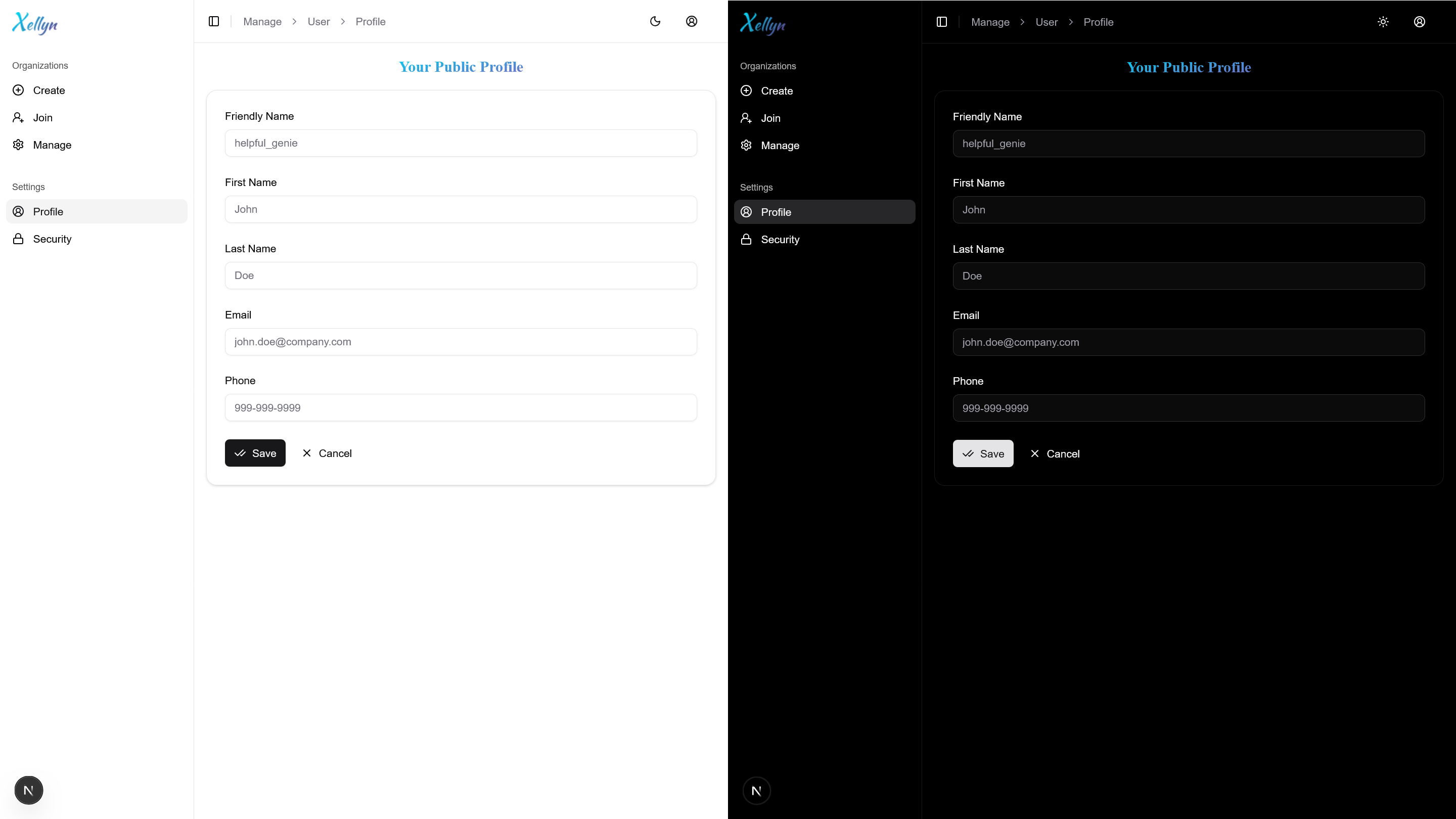Click the Join user-plus icon in light sidebar

click(x=18, y=118)
